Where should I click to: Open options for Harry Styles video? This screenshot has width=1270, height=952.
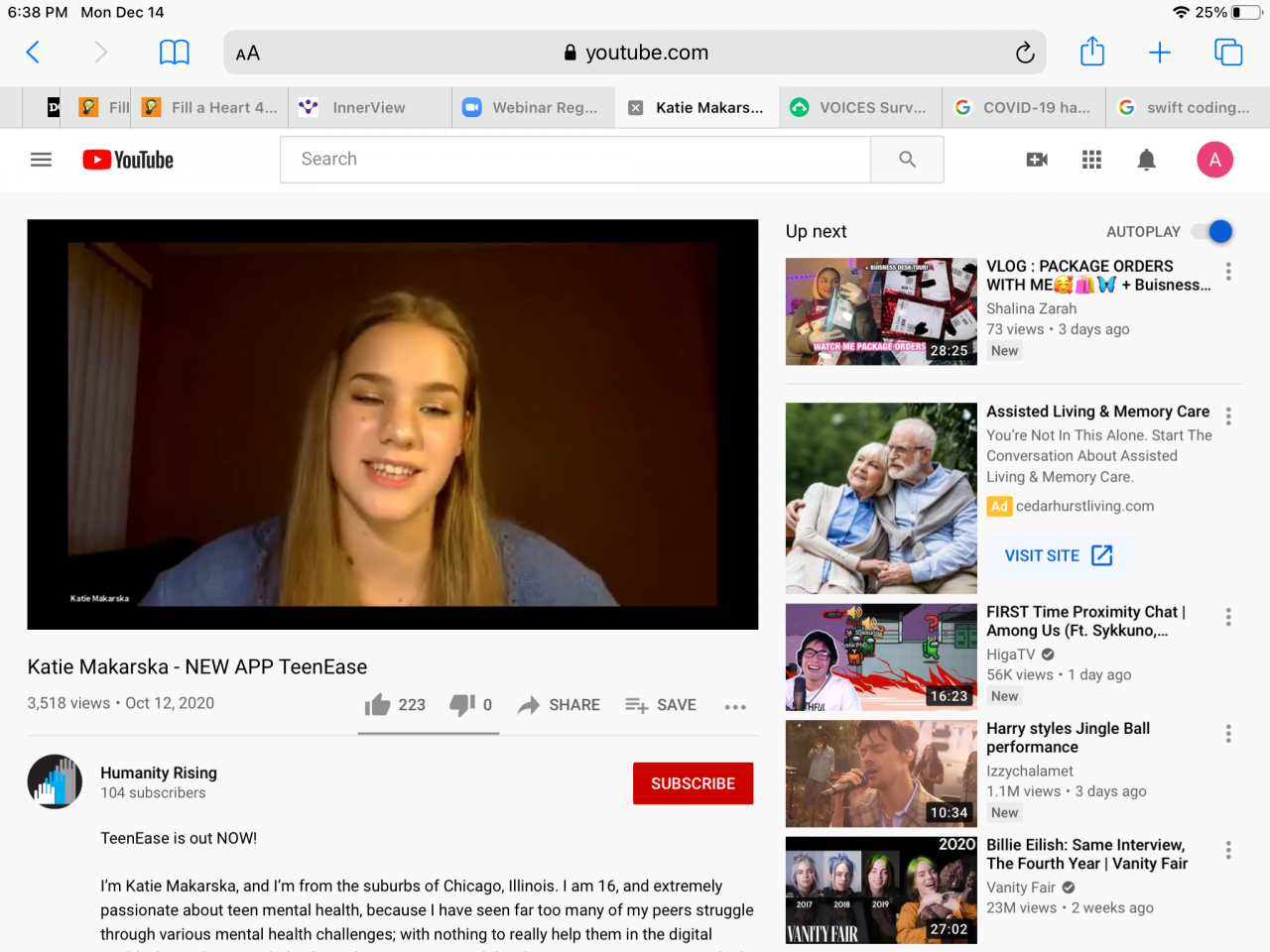(1228, 734)
